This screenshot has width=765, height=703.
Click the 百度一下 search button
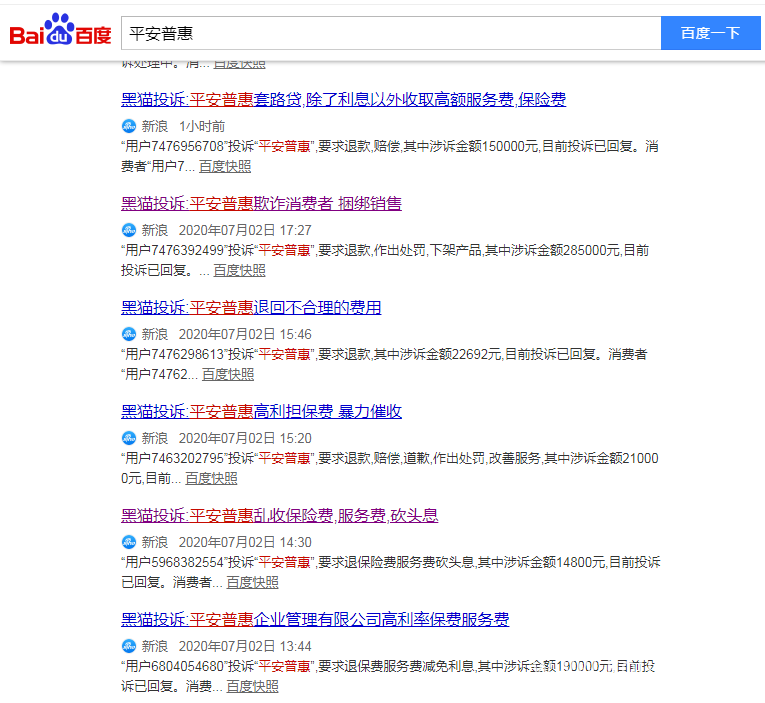(710, 33)
